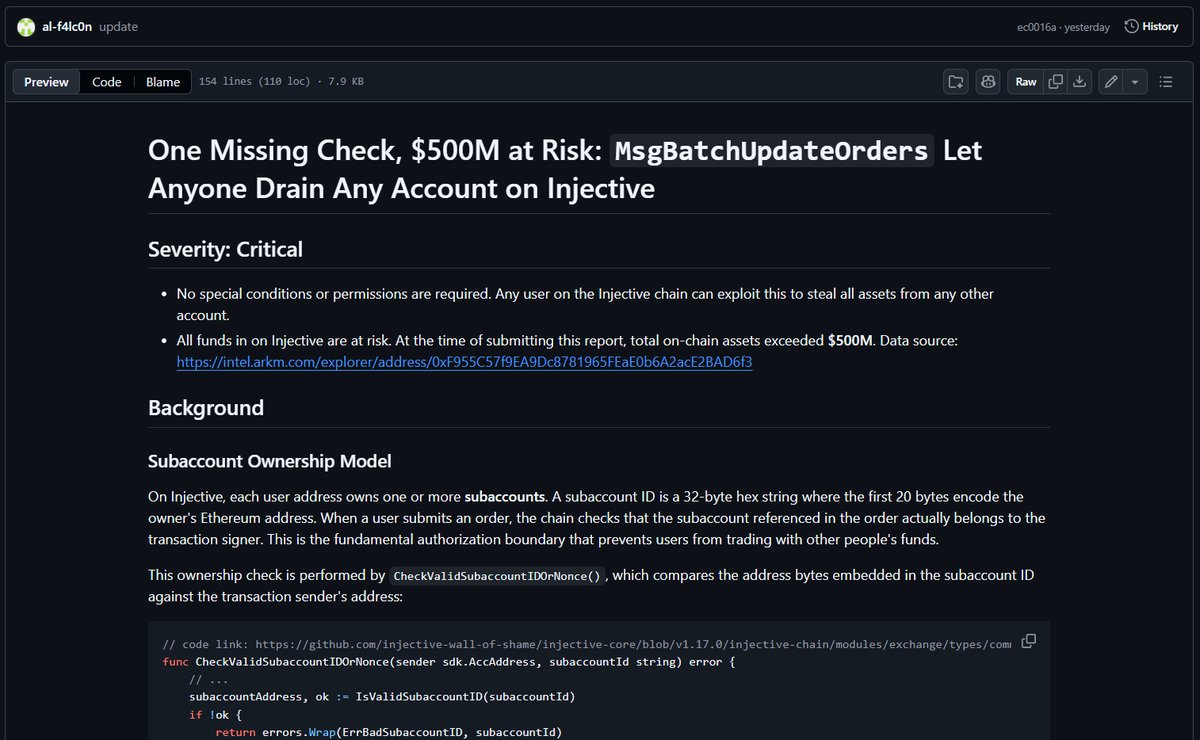Click the History clock icon
The height and width of the screenshot is (740, 1200).
point(1131,27)
